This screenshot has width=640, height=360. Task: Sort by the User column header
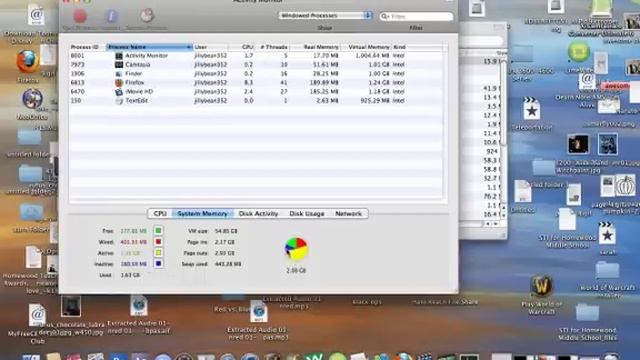(211, 47)
